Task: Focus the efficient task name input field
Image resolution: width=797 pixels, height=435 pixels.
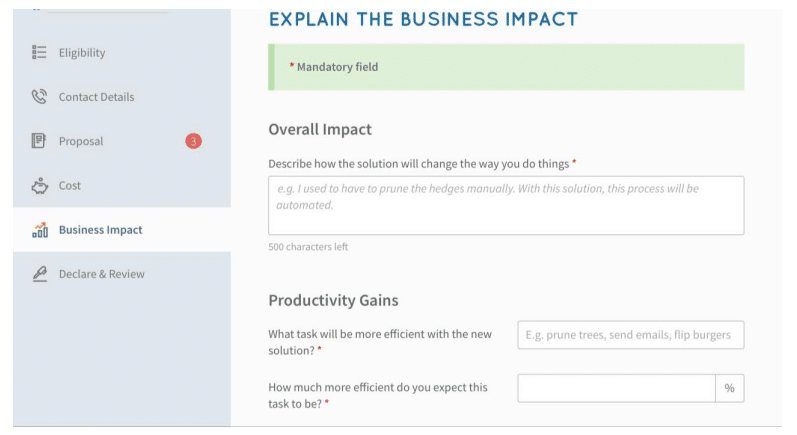Action: [631, 335]
